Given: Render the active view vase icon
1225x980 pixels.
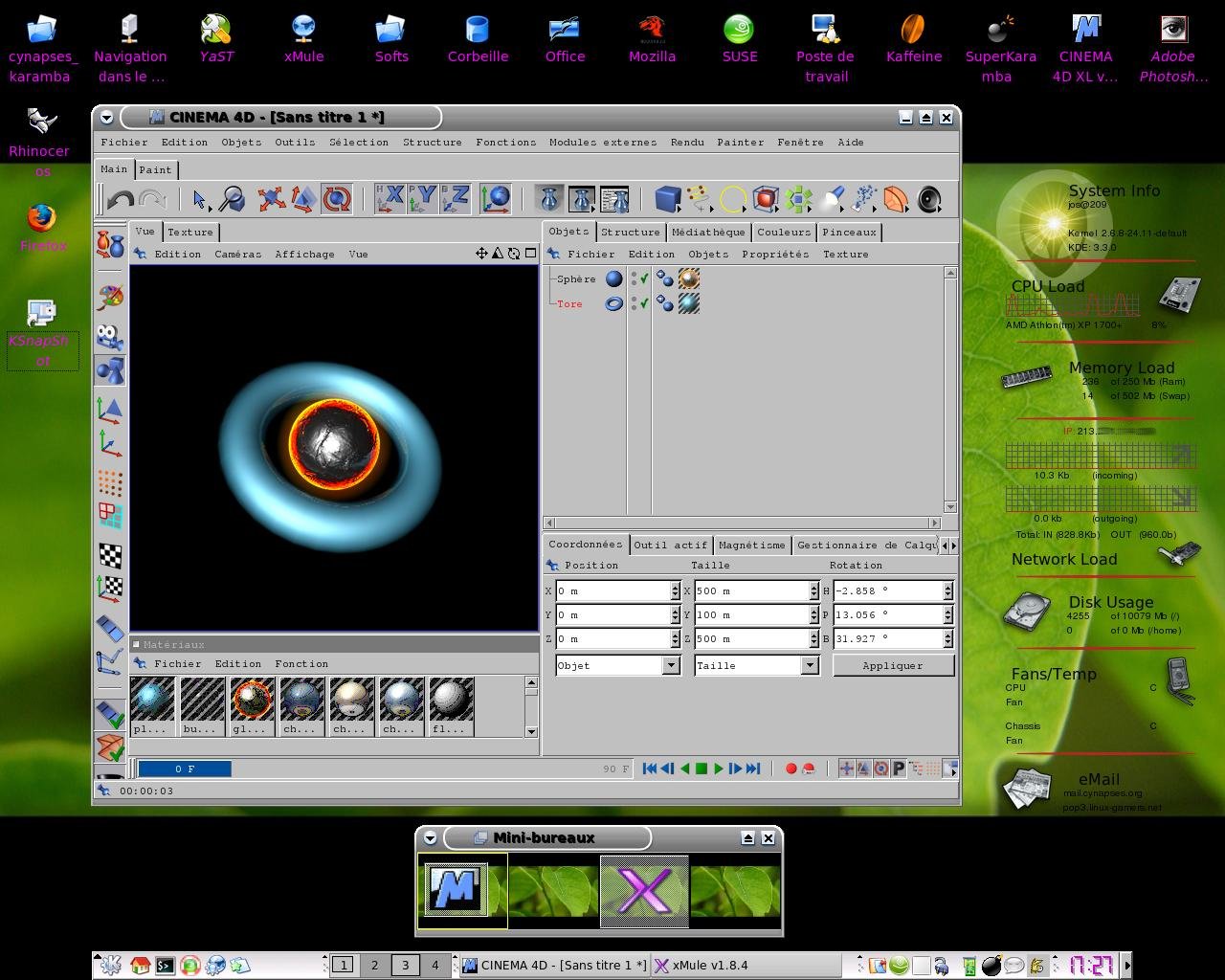Looking at the screenshot, I should (549, 199).
